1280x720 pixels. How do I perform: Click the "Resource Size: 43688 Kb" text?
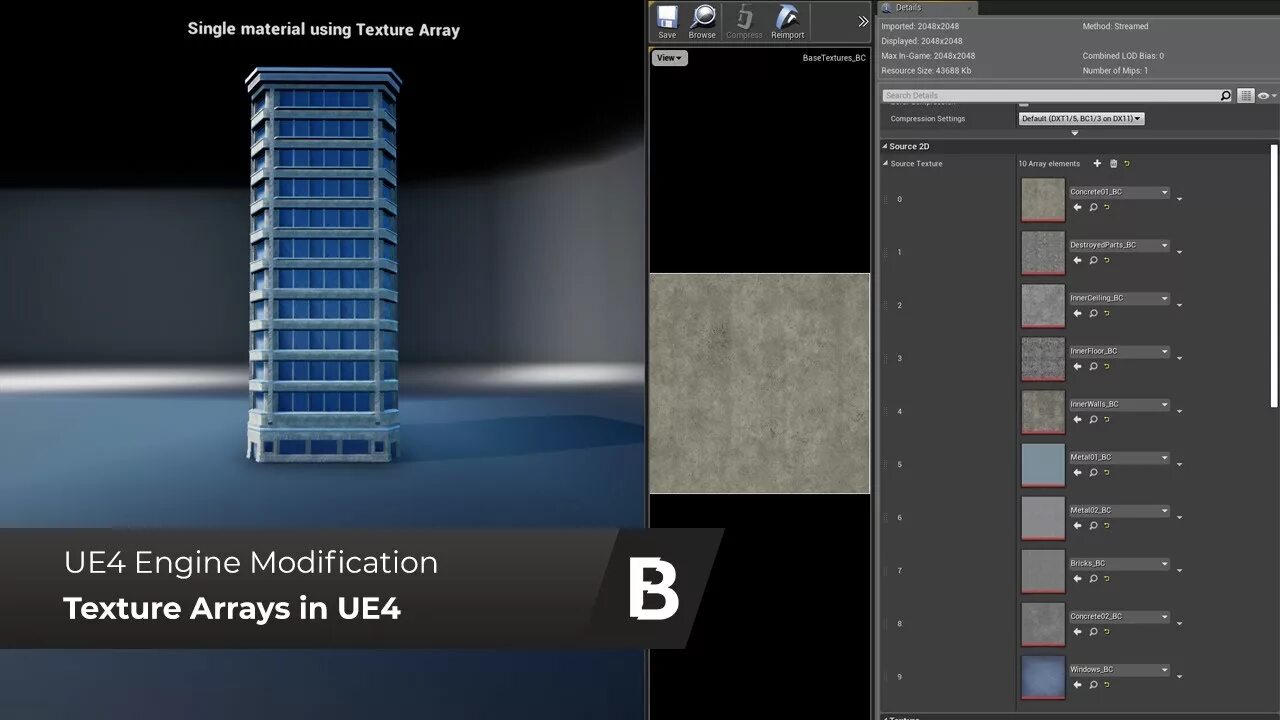[x=926, y=71]
